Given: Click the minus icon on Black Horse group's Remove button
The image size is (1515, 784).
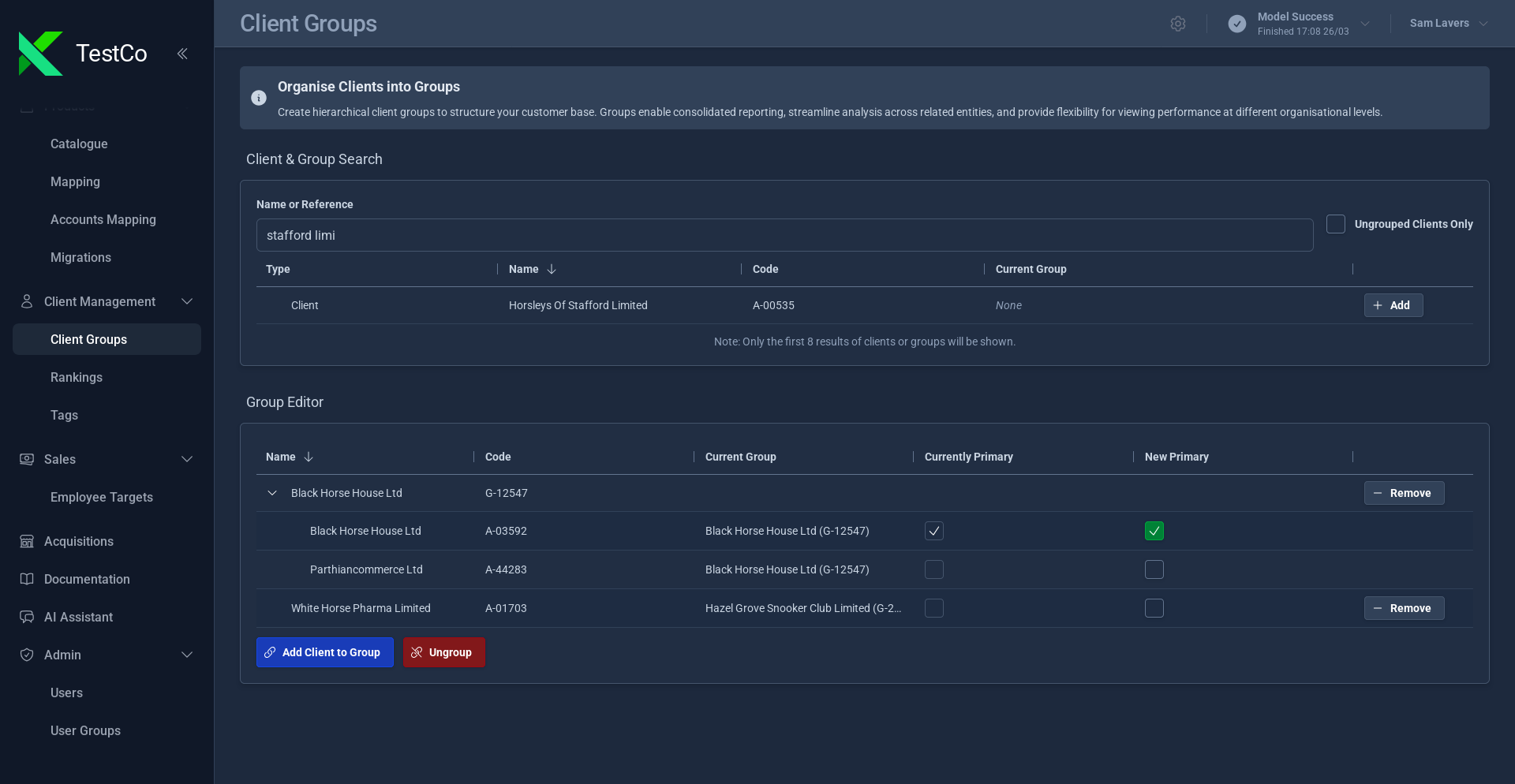Looking at the screenshot, I should coord(1378,493).
